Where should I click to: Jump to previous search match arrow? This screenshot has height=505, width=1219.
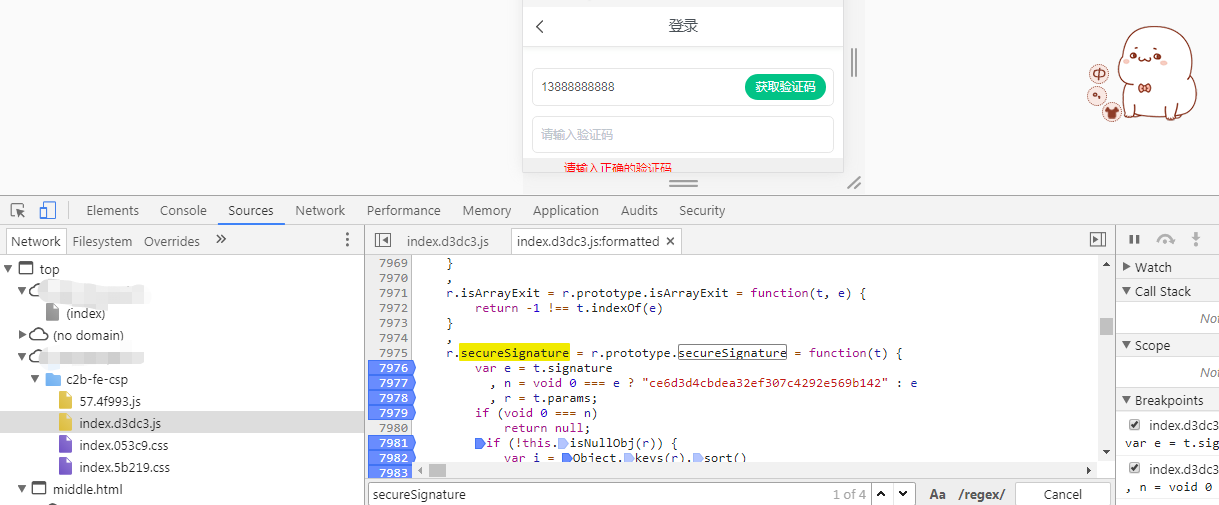[x=882, y=494]
